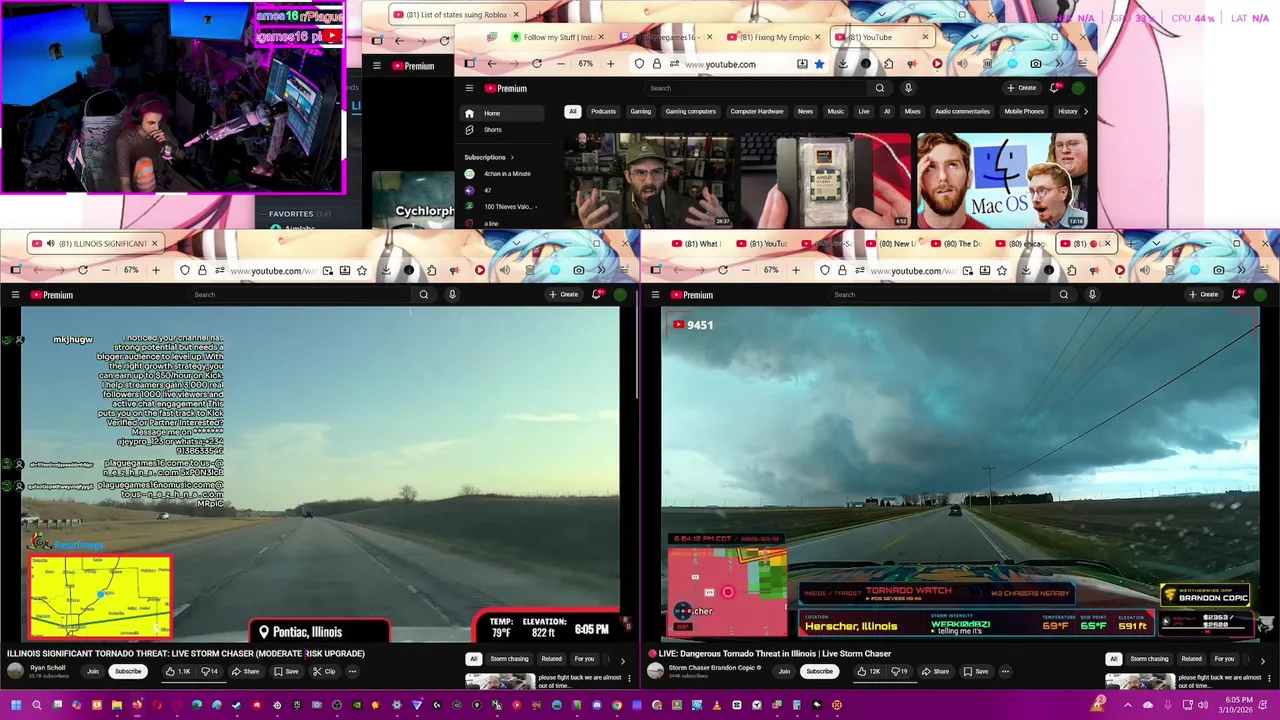Viewport: 1280px width, 720px height.
Task: Click the search field in the top YouTube window
Action: click(757, 88)
